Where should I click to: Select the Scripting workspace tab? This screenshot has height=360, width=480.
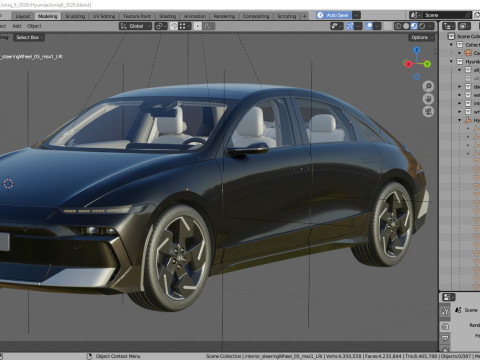click(287, 16)
